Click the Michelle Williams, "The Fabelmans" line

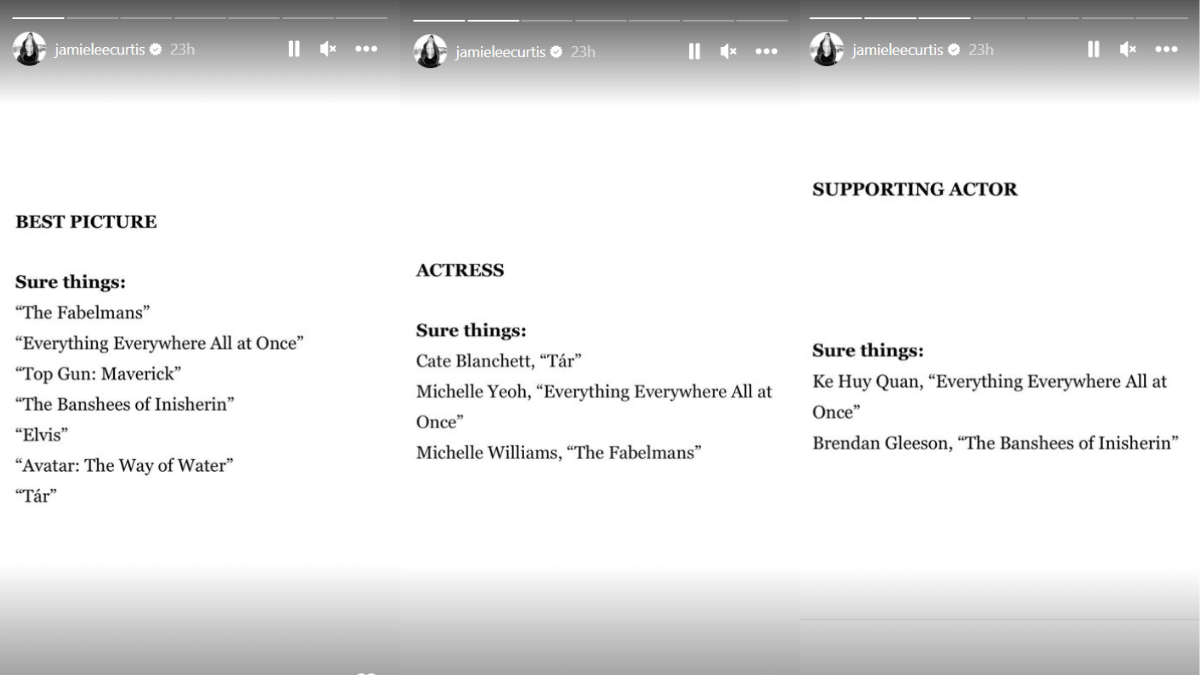tap(559, 452)
